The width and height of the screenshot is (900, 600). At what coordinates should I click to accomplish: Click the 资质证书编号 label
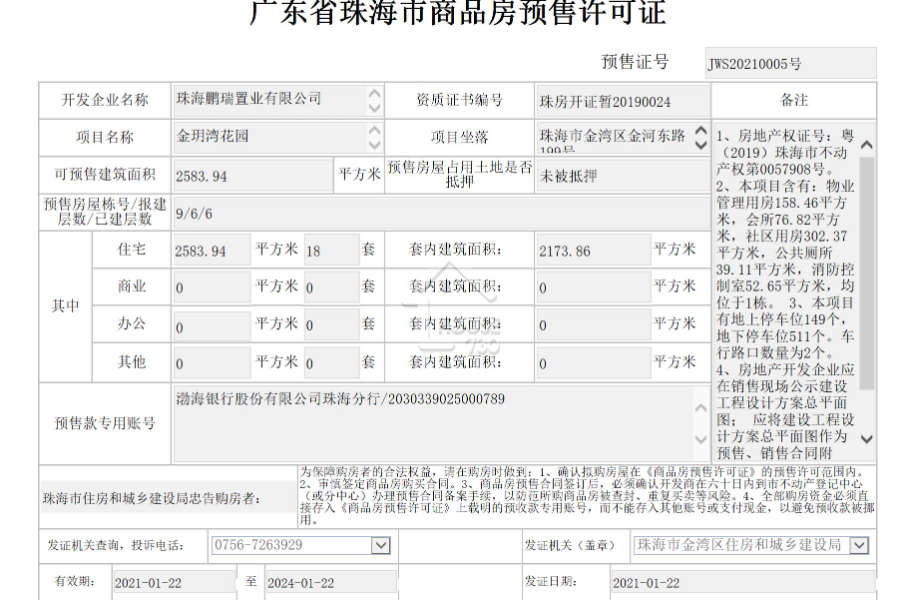(x=459, y=100)
